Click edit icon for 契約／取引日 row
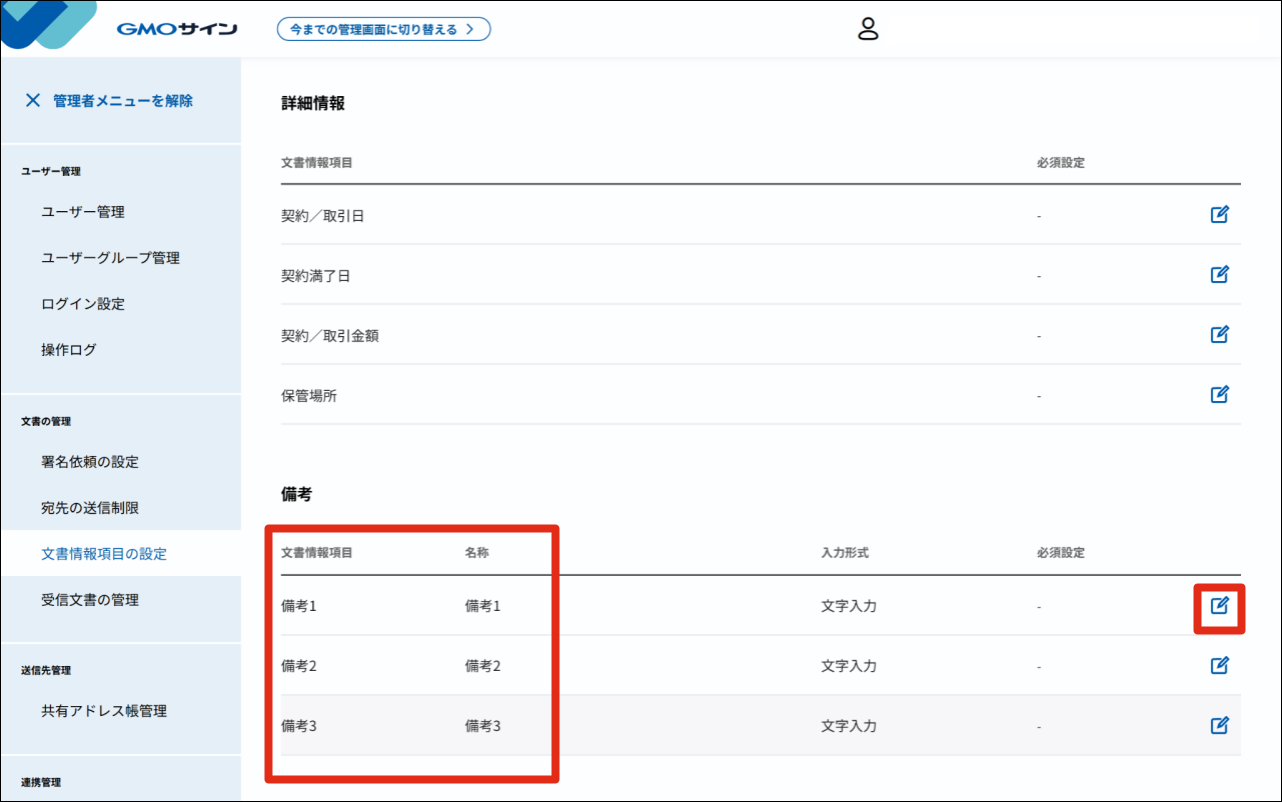 (1219, 214)
